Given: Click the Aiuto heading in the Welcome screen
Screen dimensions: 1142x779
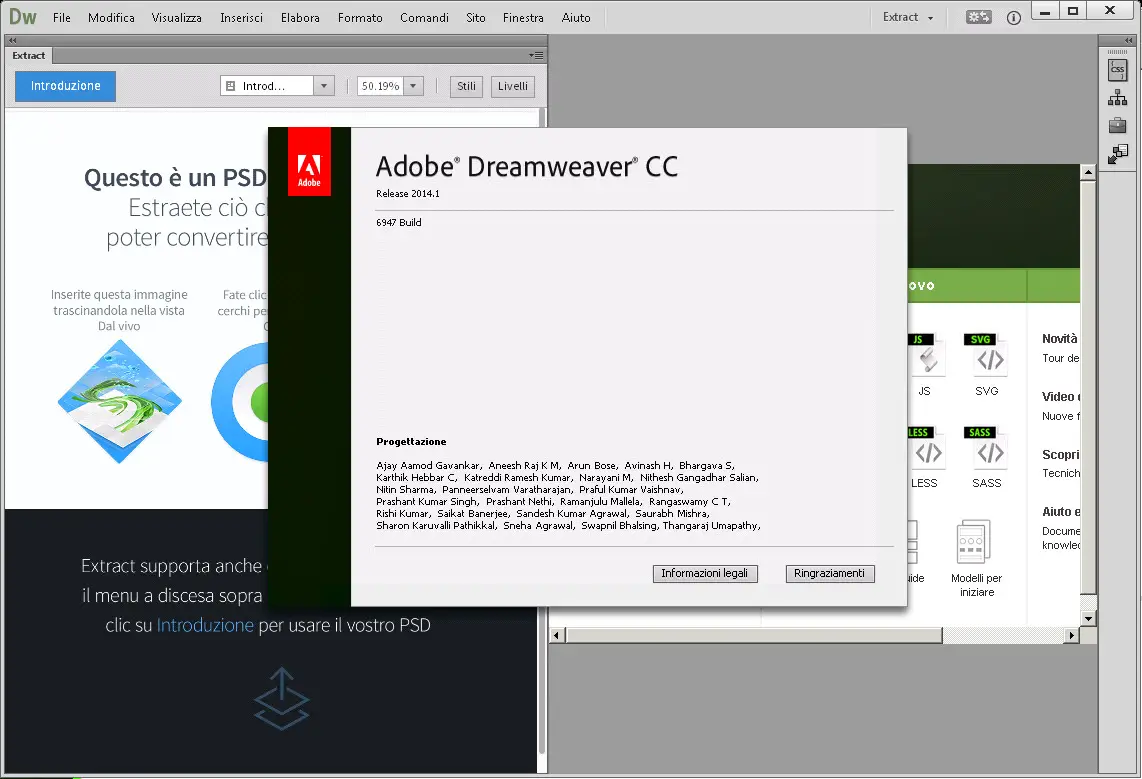Looking at the screenshot, I should click(1060, 512).
